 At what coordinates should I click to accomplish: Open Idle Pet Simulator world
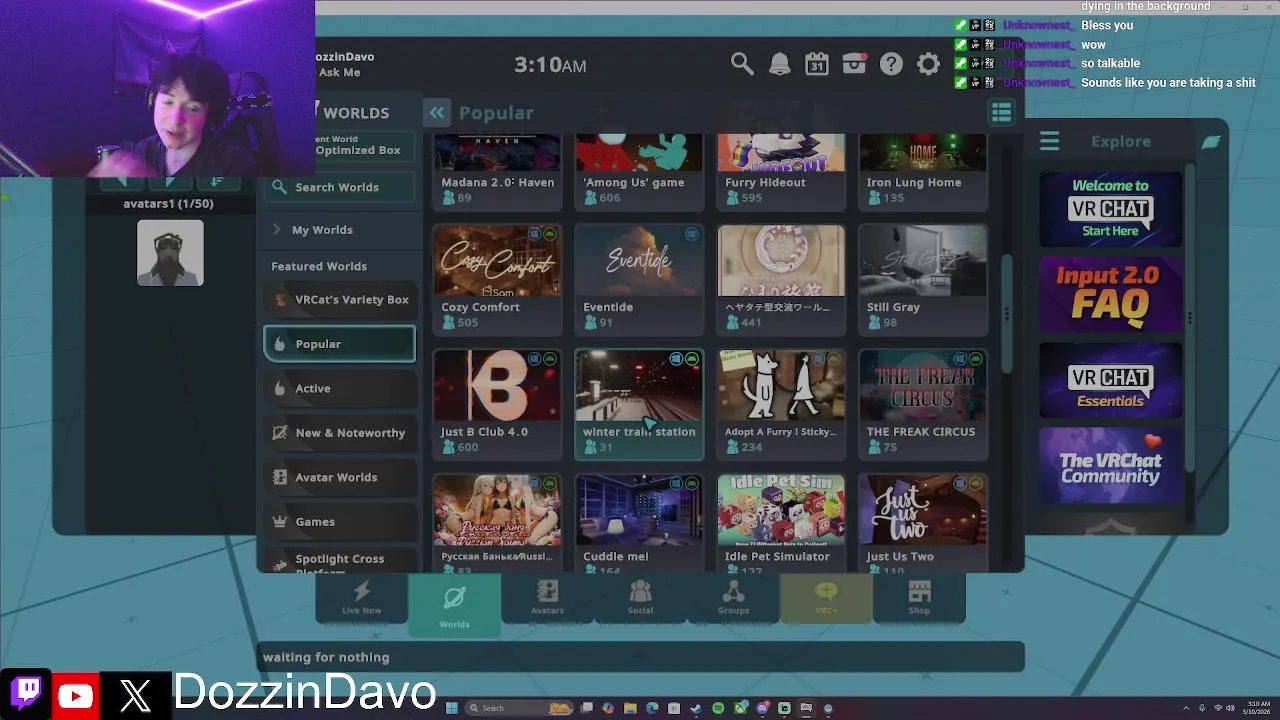click(781, 523)
